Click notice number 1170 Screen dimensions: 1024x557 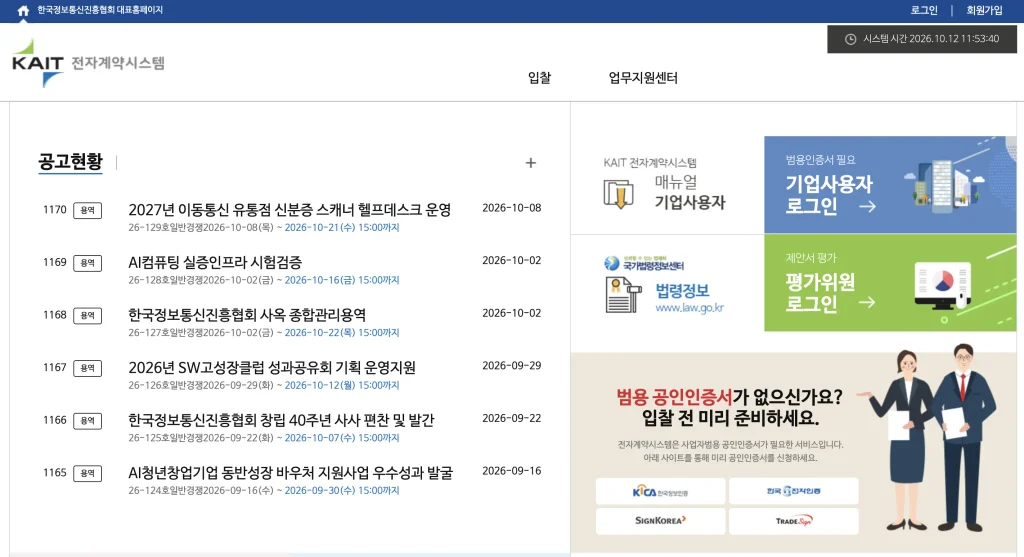click(55, 210)
